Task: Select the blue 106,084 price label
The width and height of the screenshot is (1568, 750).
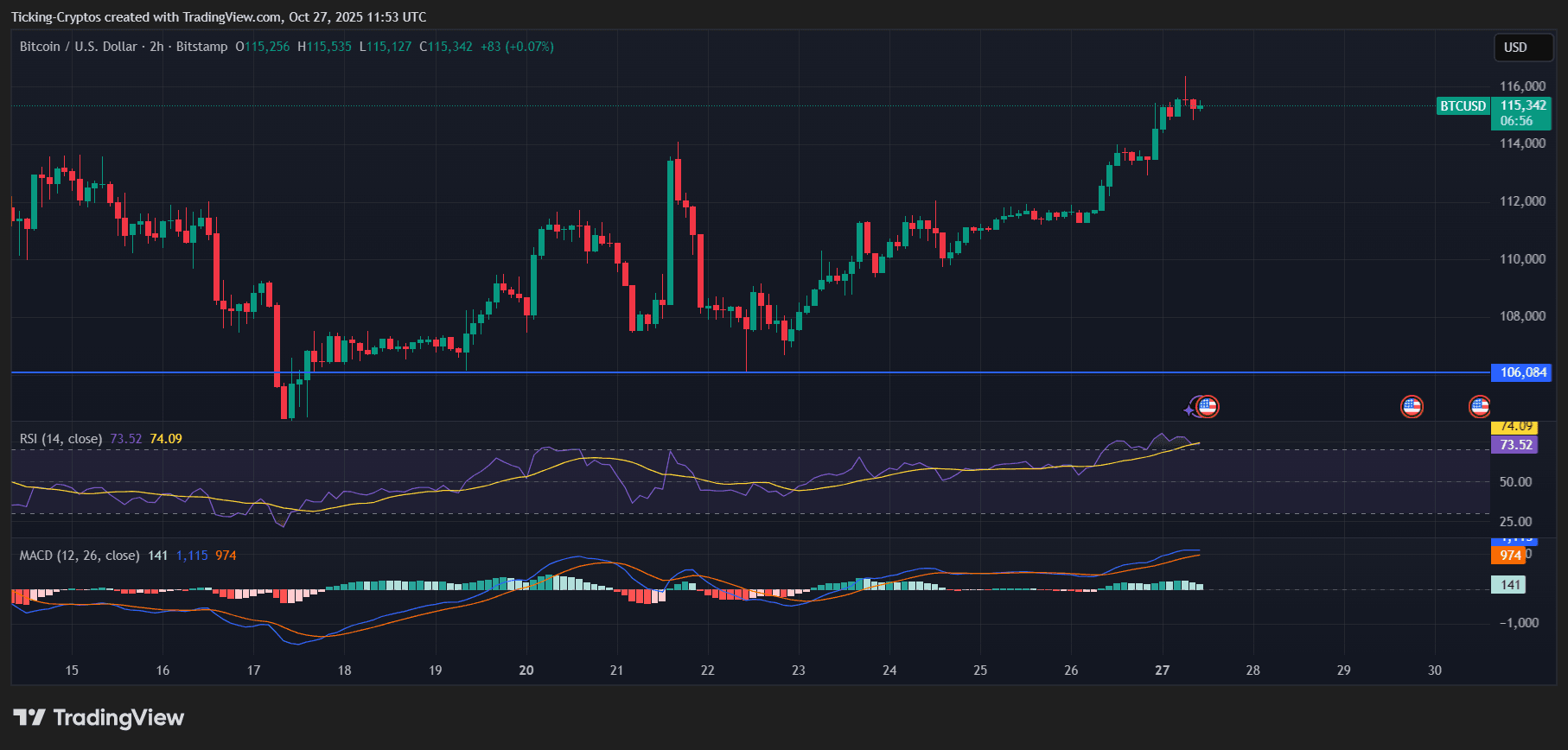Action: pyautogui.click(x=1522, y=372)
